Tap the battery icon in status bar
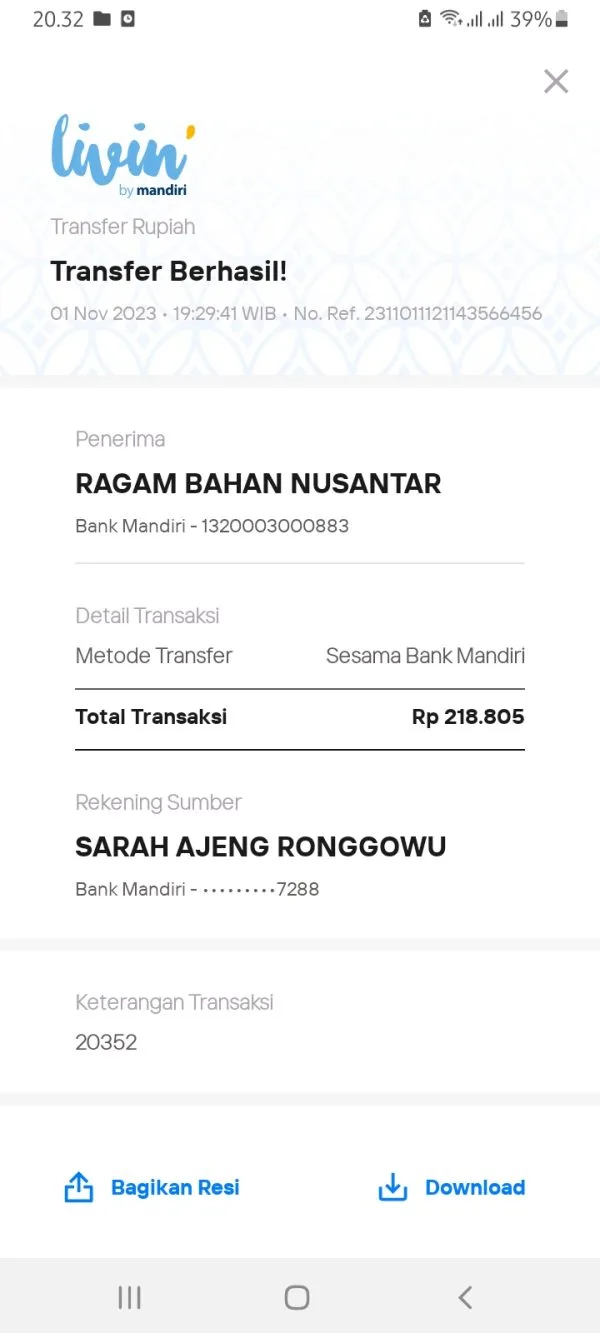Viewport: 600px width, 1333px height. (x=562, y=19)
